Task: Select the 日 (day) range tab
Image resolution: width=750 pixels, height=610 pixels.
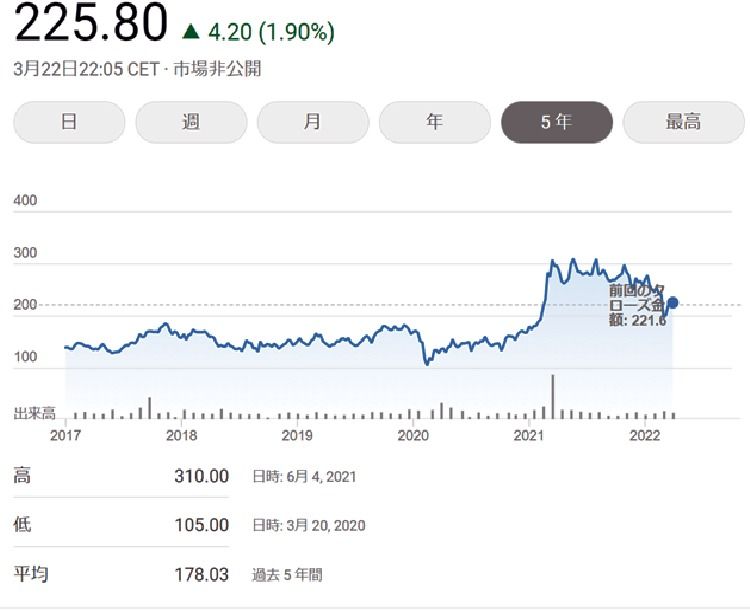Action: (x=69, y=122)
